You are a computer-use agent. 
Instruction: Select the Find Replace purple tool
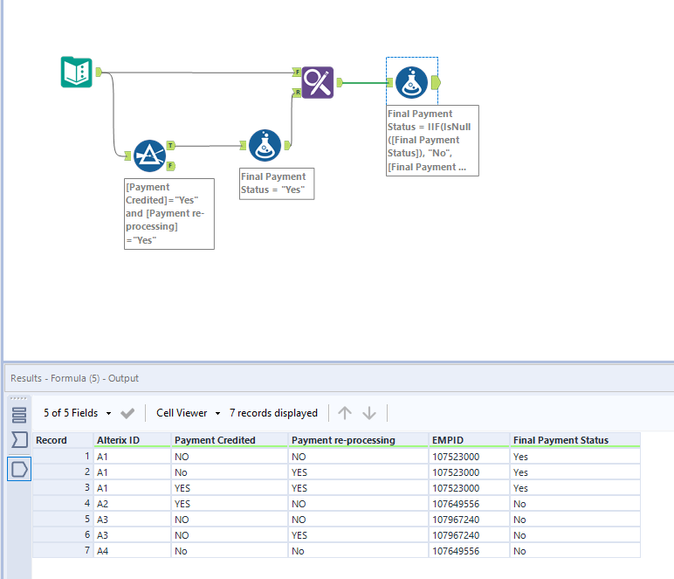(317, 83)
